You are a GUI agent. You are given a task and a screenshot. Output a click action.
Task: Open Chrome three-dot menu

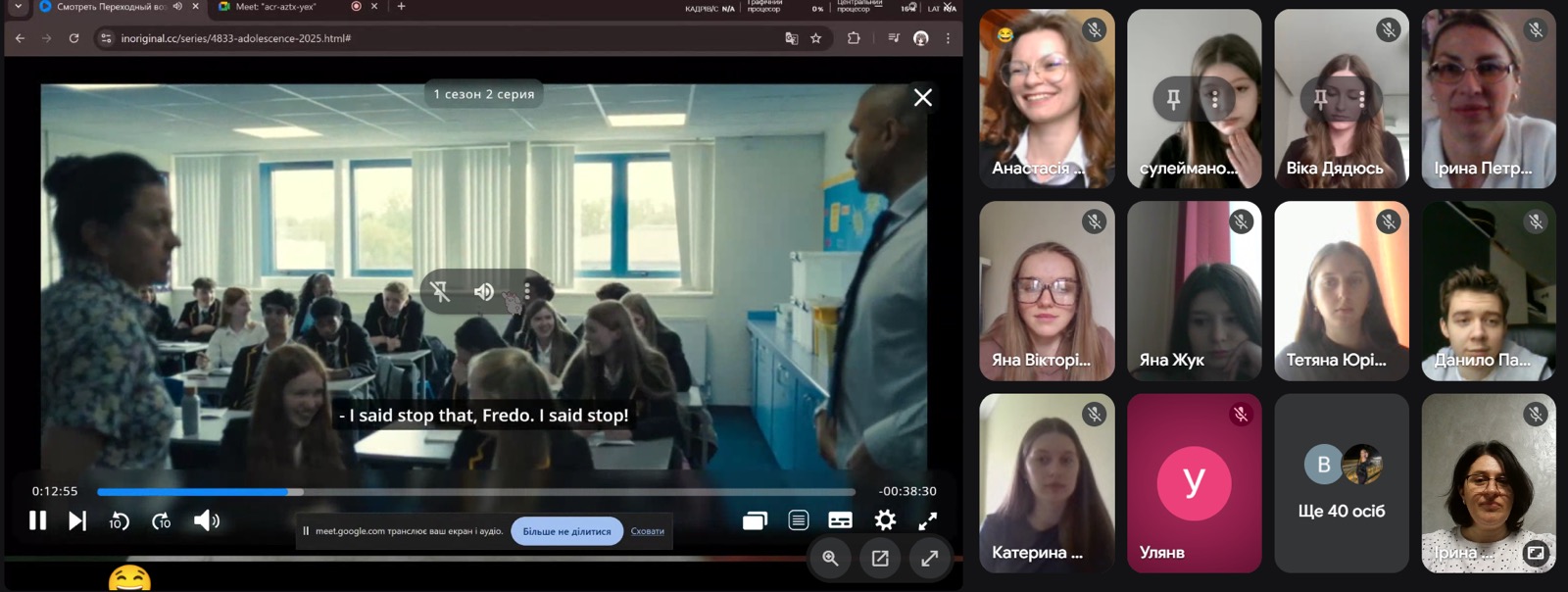pyautogui.click(x=948, y=38)
